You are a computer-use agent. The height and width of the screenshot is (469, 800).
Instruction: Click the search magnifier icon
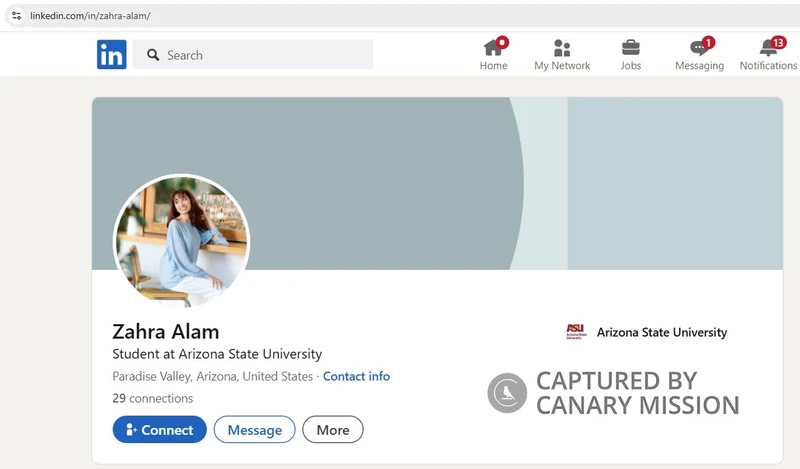[153, 55]
